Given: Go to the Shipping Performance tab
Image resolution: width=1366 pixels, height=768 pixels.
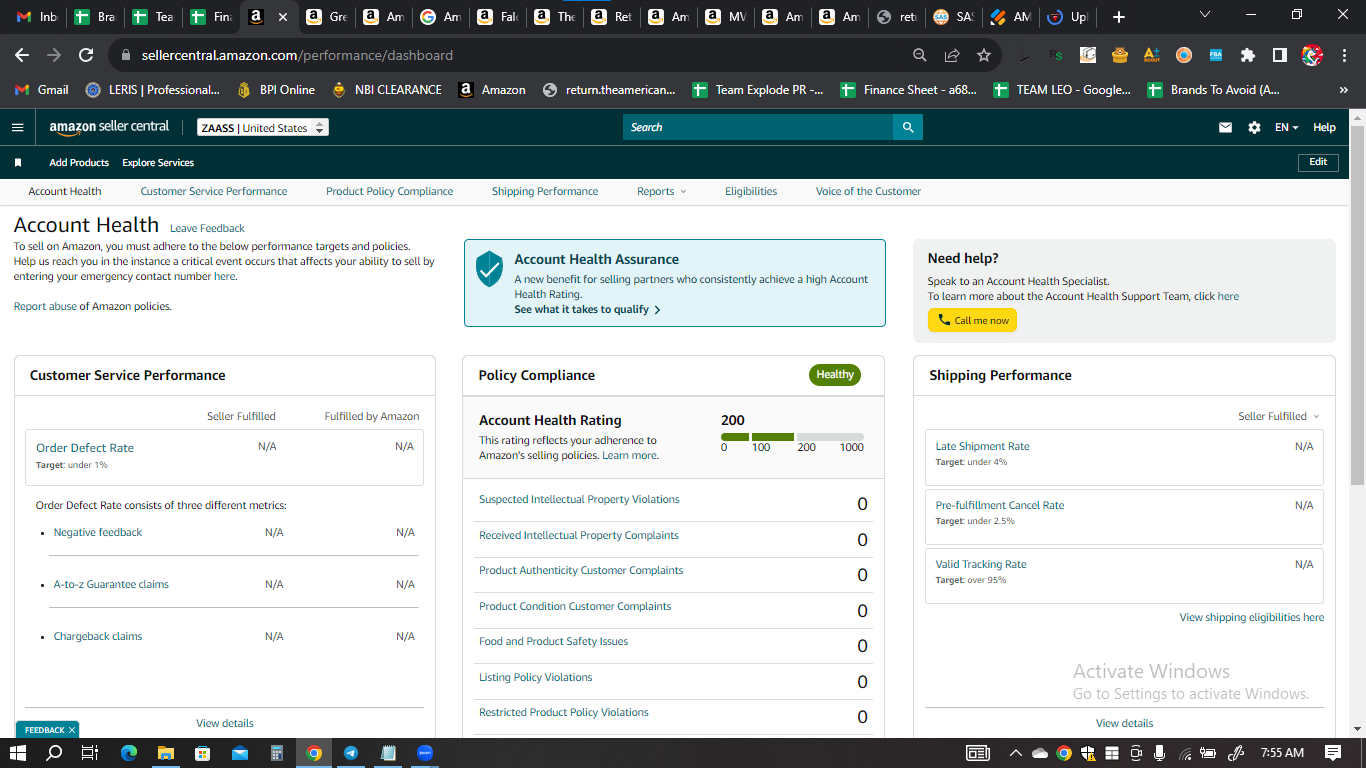Looking at the screenshot, I should tap(545, 191).
